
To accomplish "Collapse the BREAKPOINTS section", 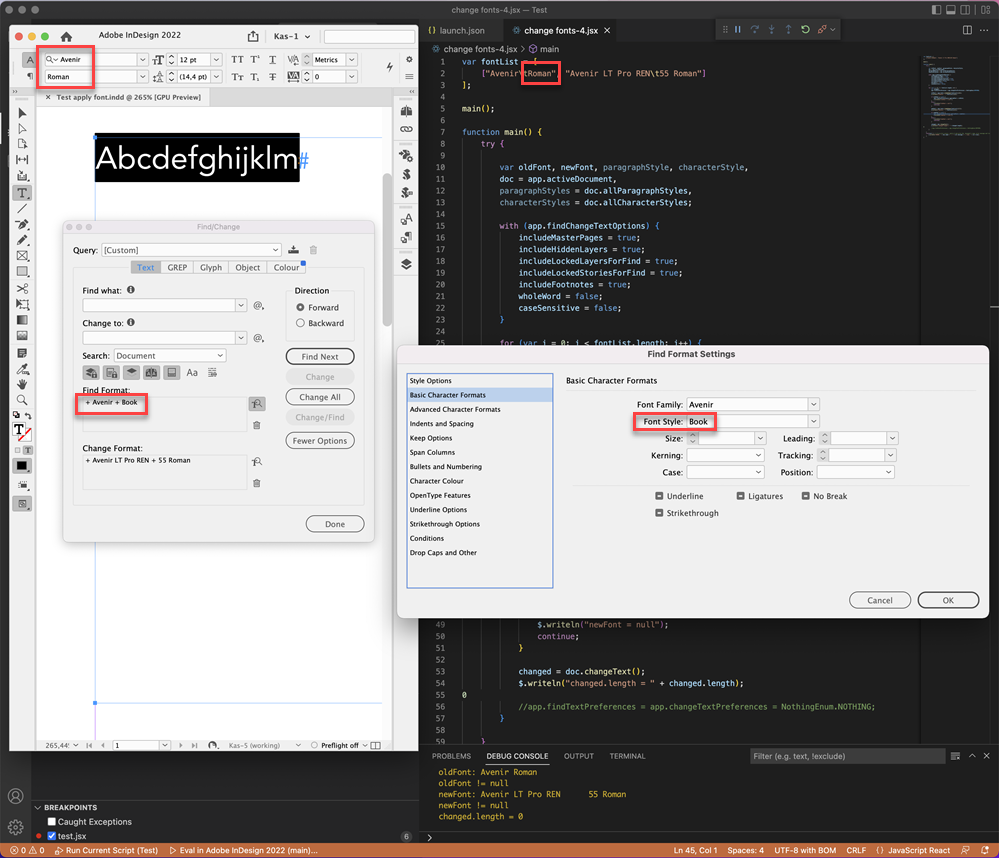I will click(38, 807).
